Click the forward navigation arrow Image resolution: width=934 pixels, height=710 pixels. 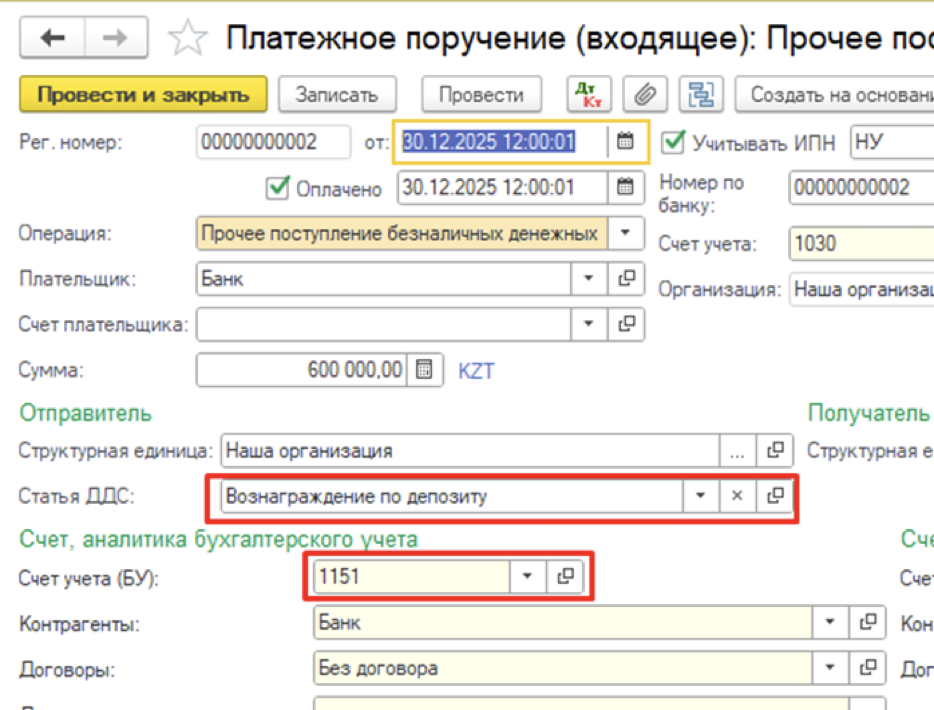[115, 39]
